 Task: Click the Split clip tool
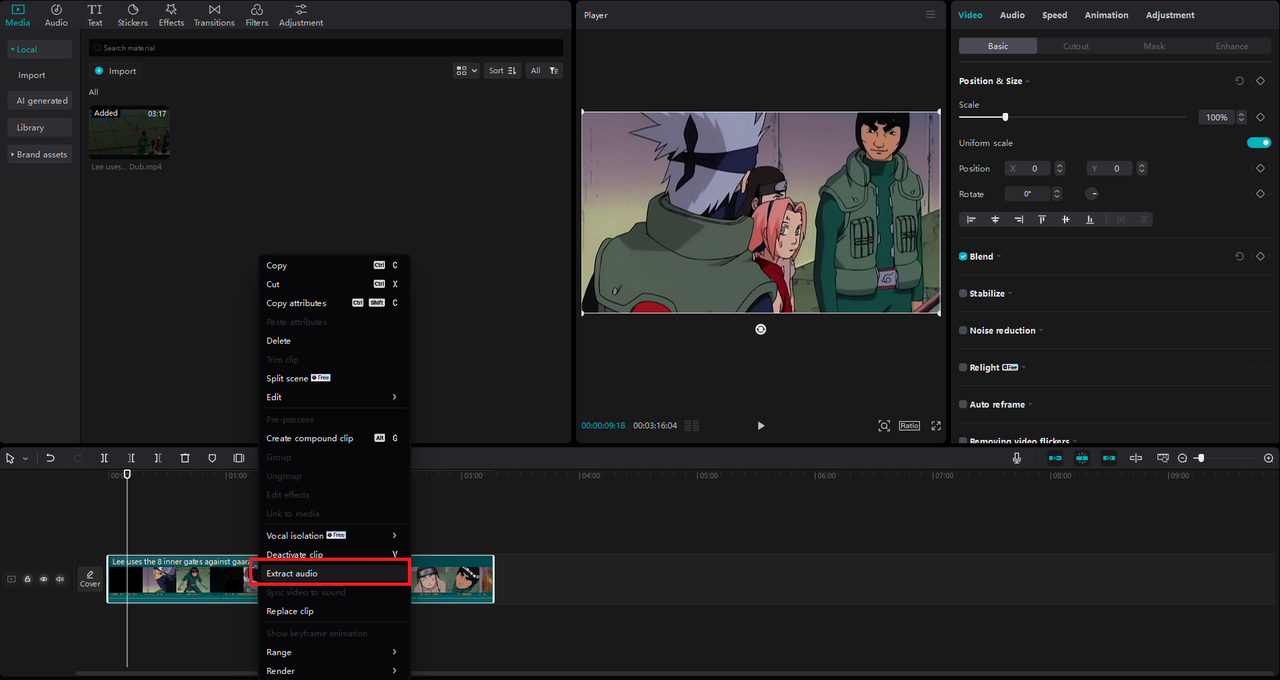[104, 458]
